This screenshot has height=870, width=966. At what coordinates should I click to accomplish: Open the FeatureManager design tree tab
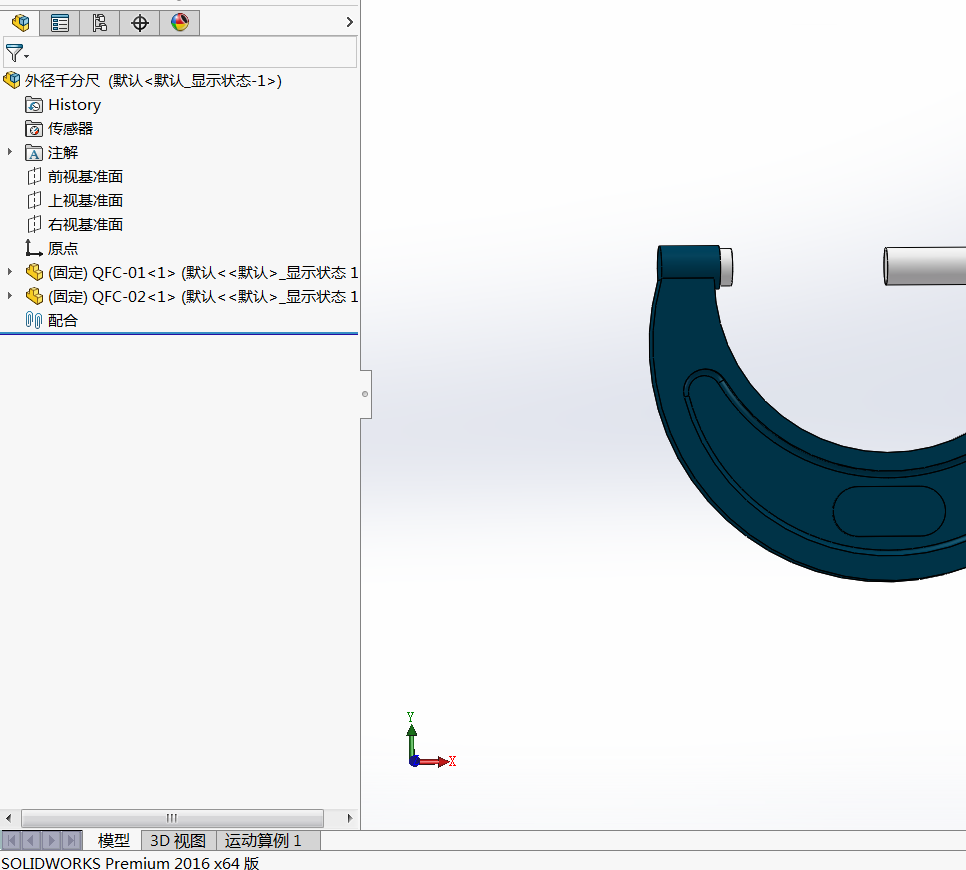(x=20, y=23)
